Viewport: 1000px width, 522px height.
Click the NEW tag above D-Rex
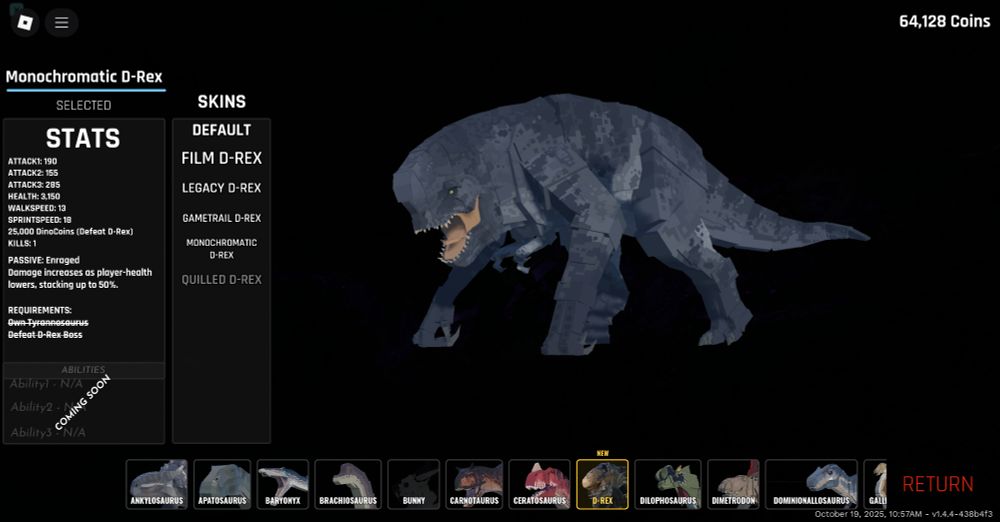click(603, 453)
